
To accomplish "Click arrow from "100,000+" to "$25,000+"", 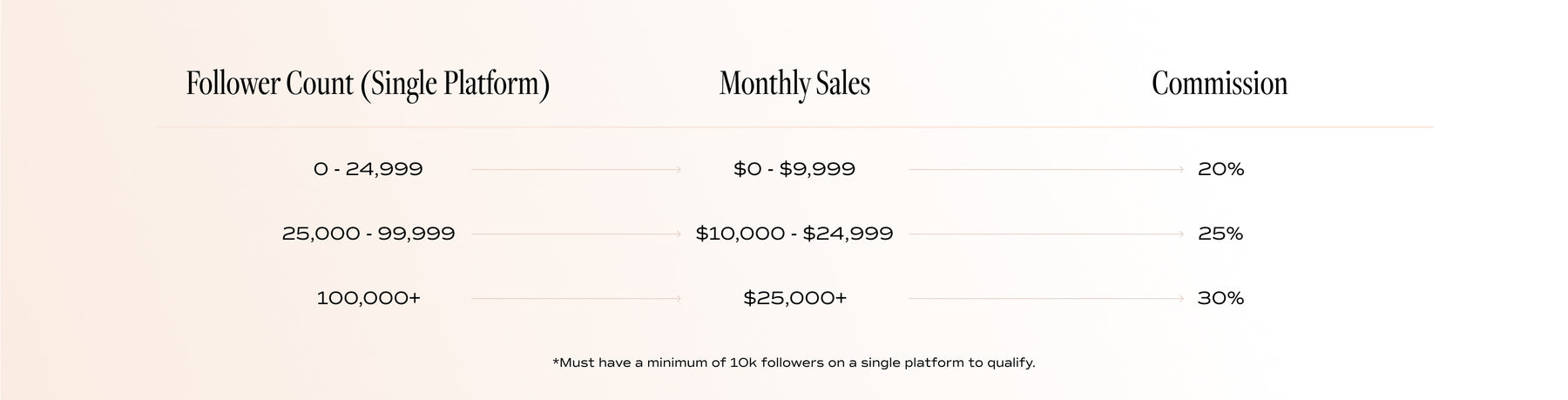I will (x=576, y=298).
